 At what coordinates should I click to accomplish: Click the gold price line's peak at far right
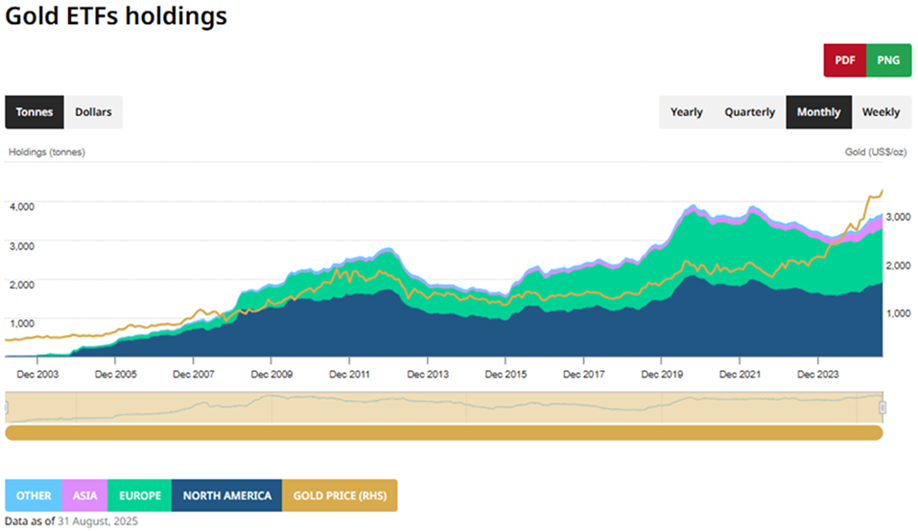[880, 192]
